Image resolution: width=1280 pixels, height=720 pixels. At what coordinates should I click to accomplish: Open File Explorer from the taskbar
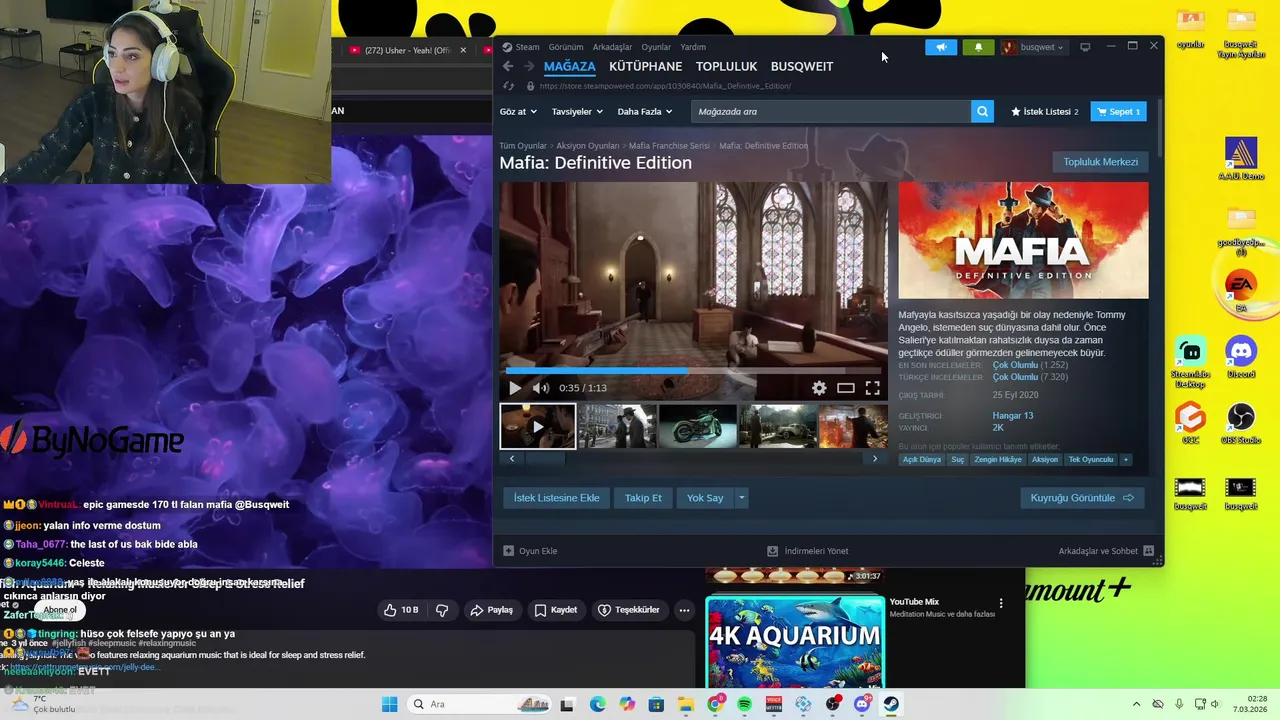tap(685, 704)
